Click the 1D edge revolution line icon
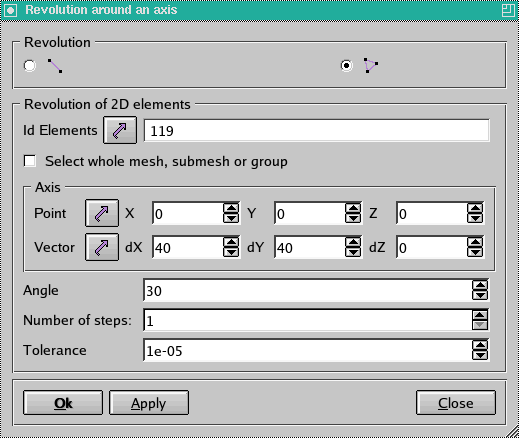The image size is (519, 438). pyautogui.click(x=55, y=66)
